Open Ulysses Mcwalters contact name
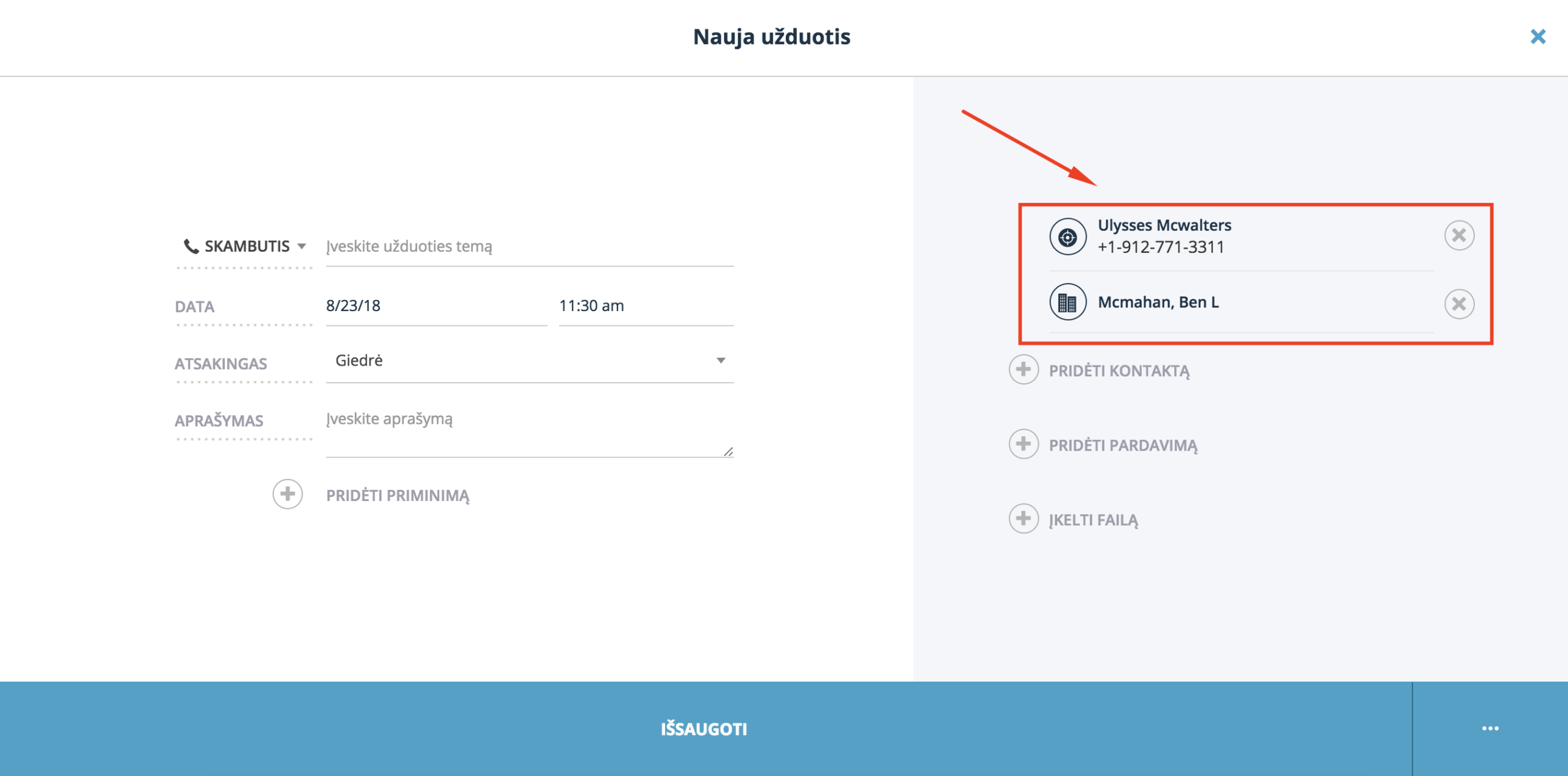 point(1164,225)
